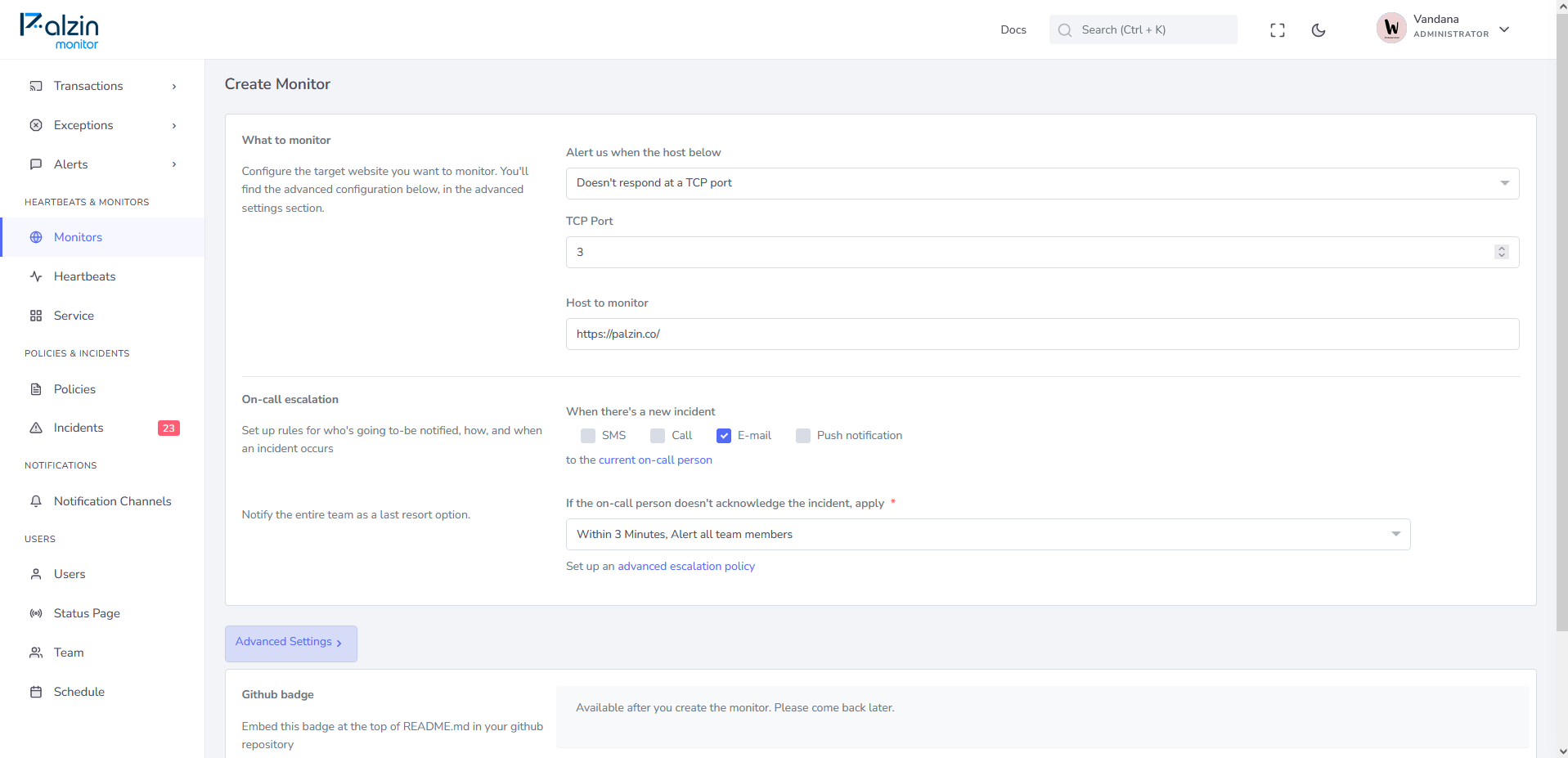Click the Monitors globe icon

pyautogui.click(x=36, y=237)
